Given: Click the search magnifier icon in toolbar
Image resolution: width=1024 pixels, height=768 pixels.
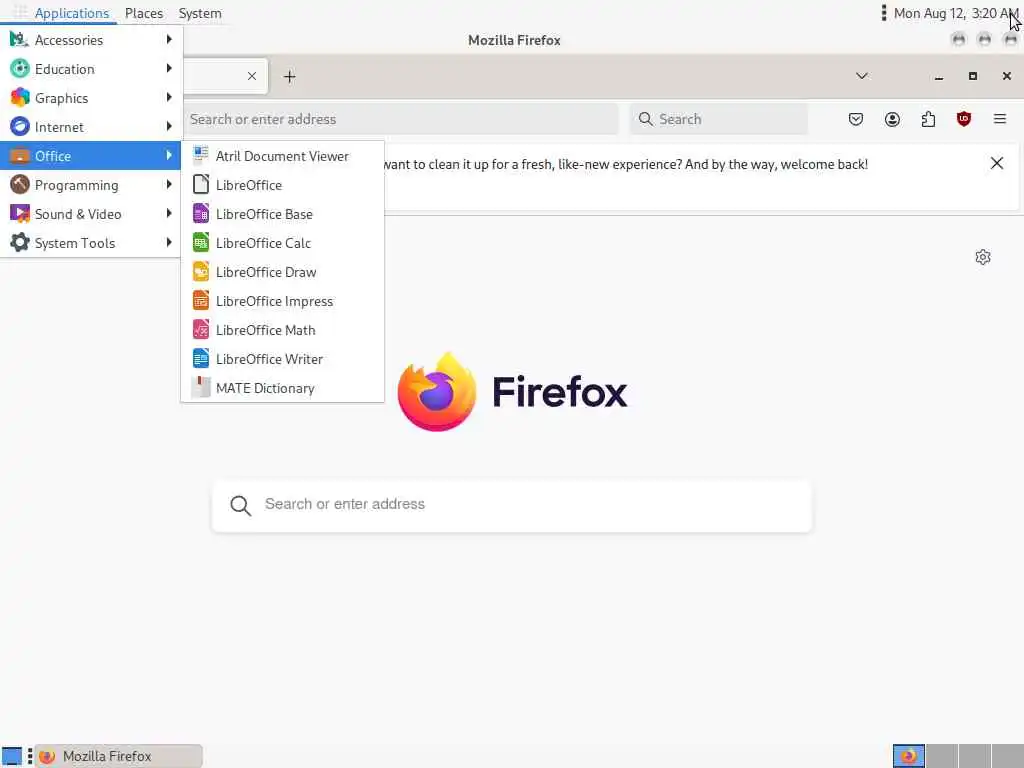Looking at the screenshot, I should tap(645, 119).
